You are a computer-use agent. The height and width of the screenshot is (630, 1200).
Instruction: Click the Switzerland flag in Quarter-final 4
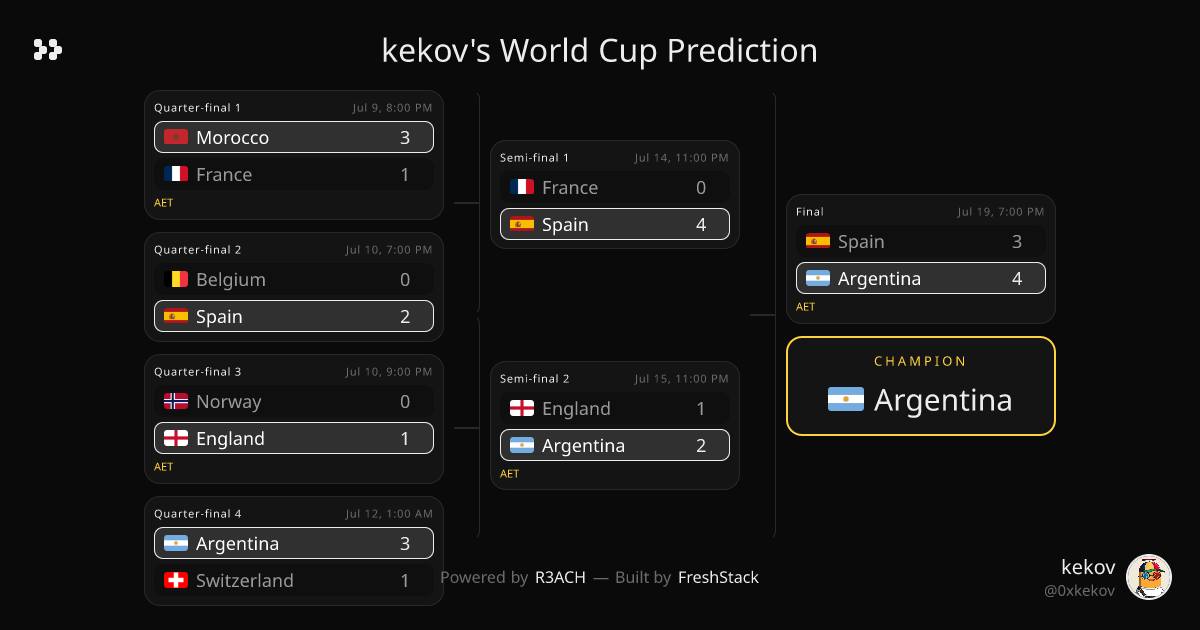tap(176, 580)
